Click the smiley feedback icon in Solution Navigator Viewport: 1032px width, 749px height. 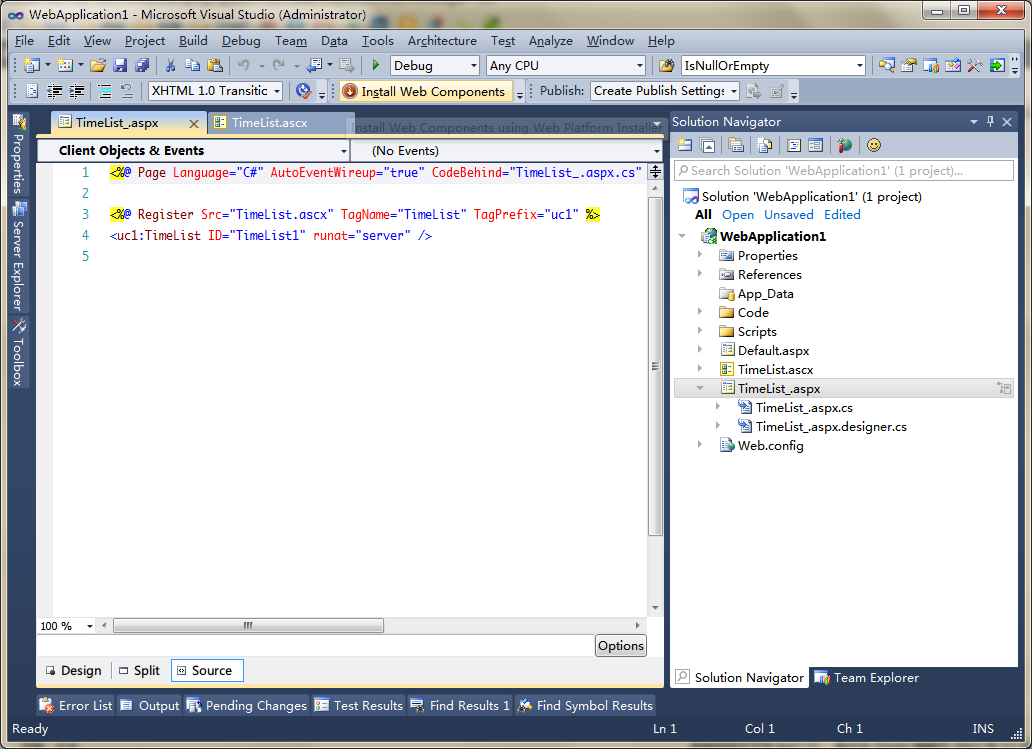(x=873, y=145)
